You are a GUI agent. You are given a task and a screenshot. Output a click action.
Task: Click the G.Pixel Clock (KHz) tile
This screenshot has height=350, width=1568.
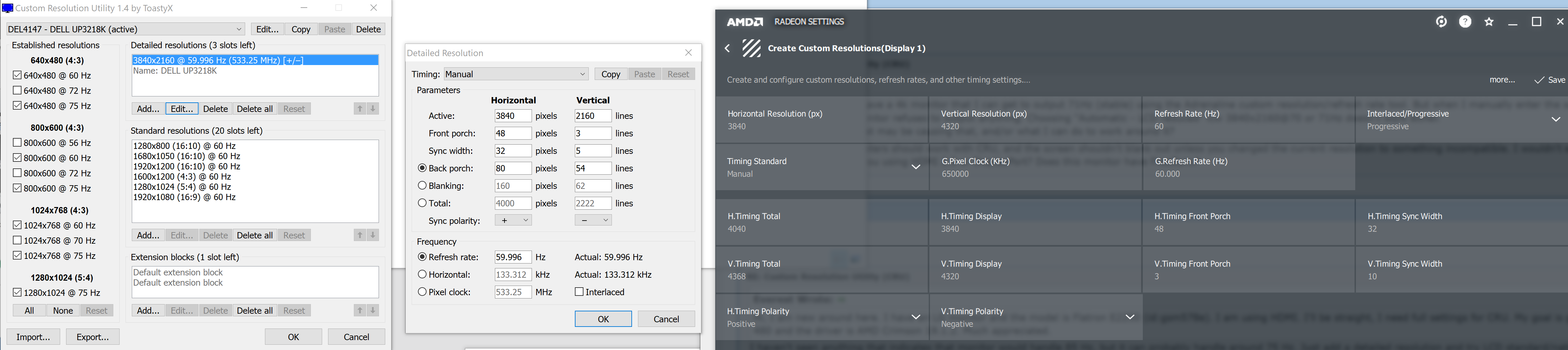point(1035,167)
